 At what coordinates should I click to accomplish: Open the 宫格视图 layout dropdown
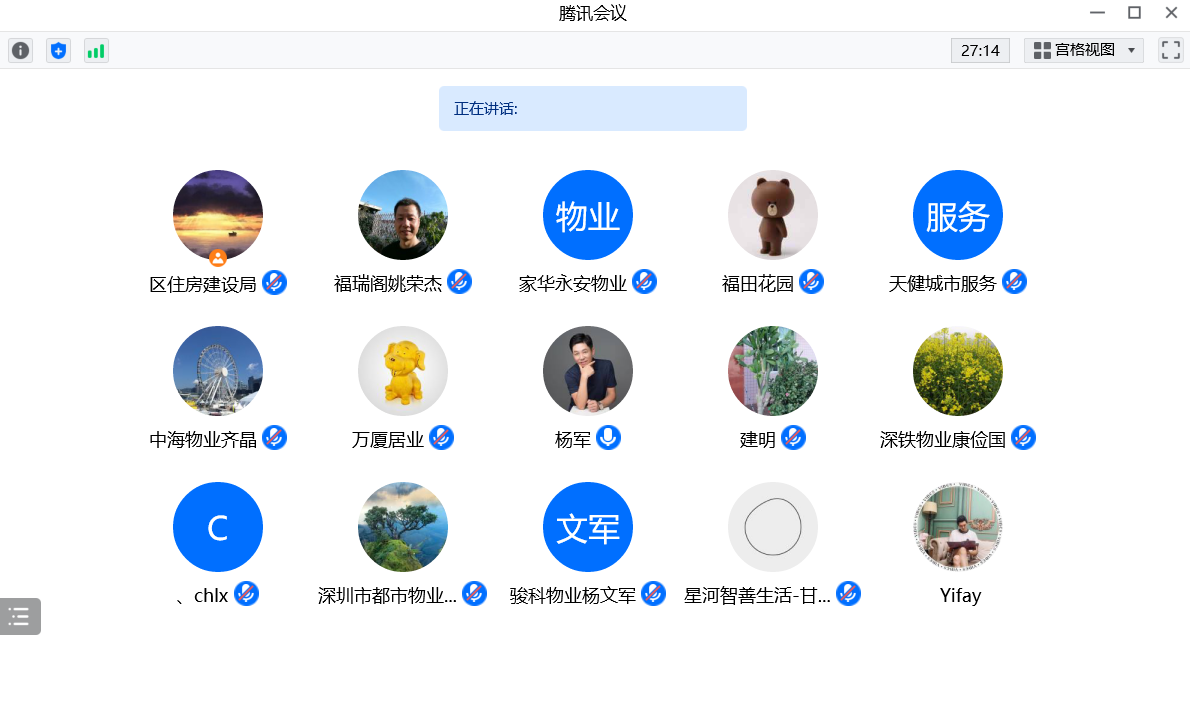(1084, 50)
